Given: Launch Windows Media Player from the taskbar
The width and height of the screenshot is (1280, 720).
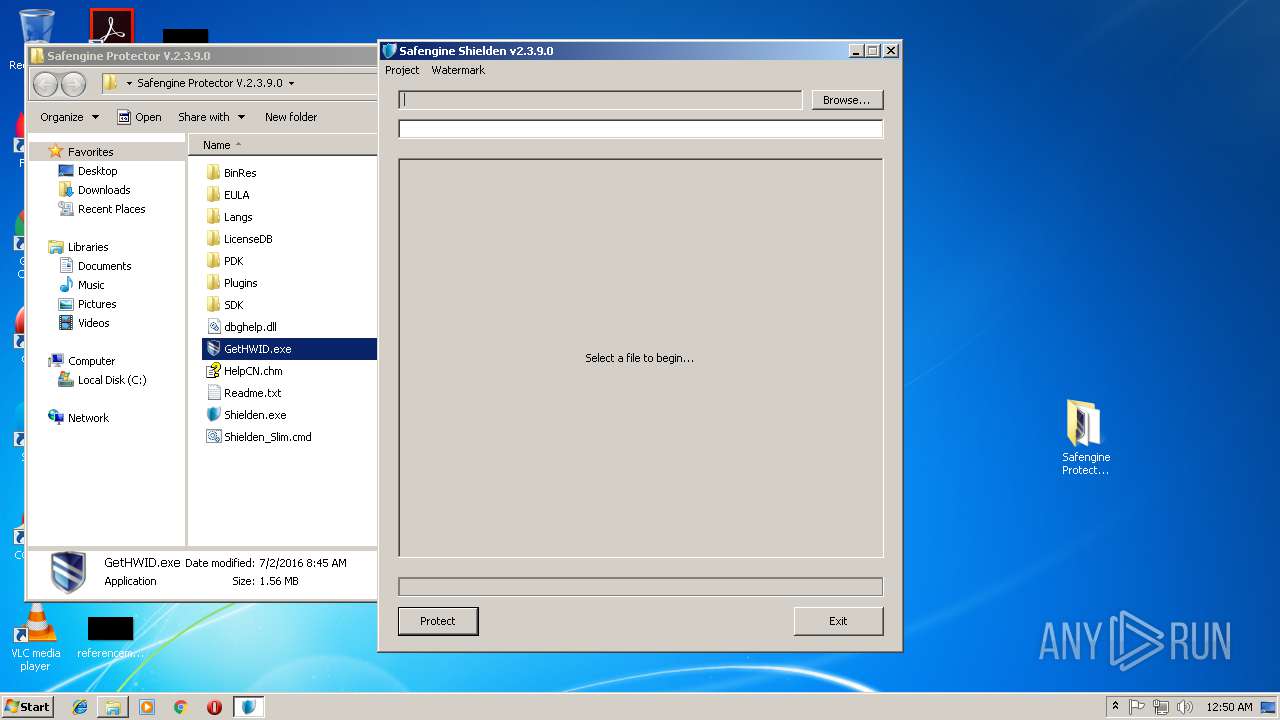Looking at the screenshot, I should coord(147,707).
